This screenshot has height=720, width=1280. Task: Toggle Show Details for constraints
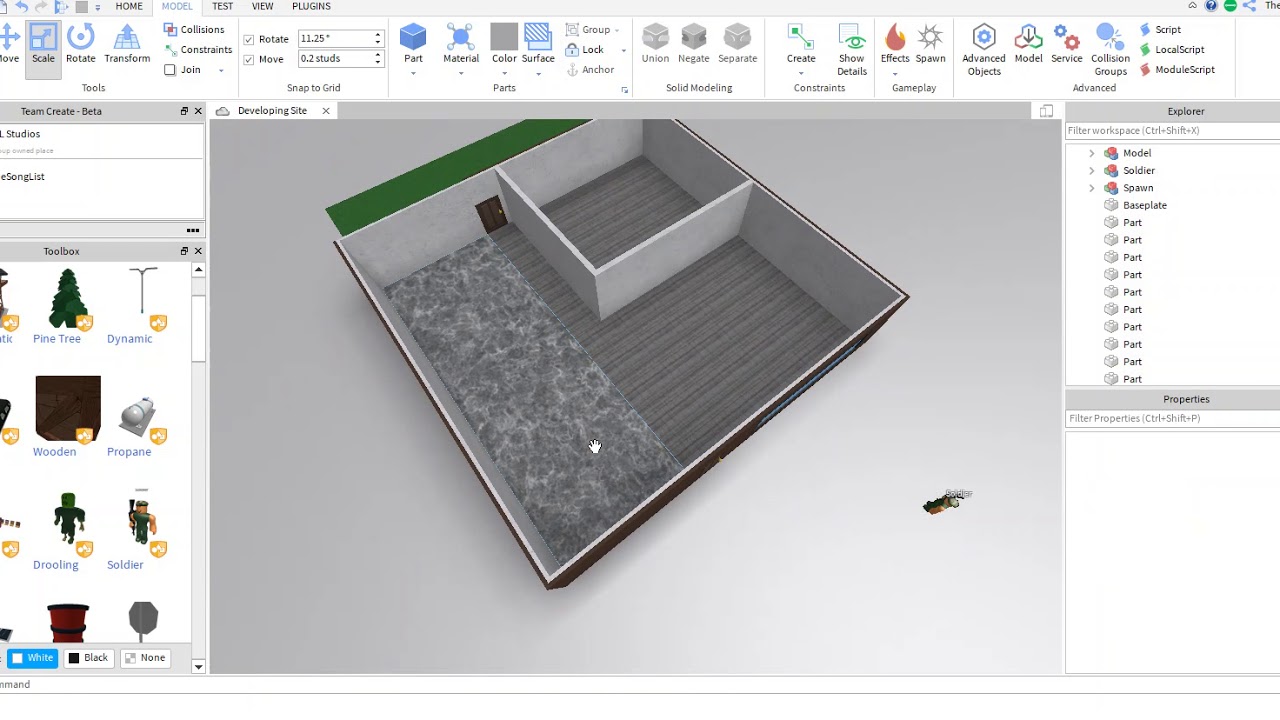click(x=852, y=50)
